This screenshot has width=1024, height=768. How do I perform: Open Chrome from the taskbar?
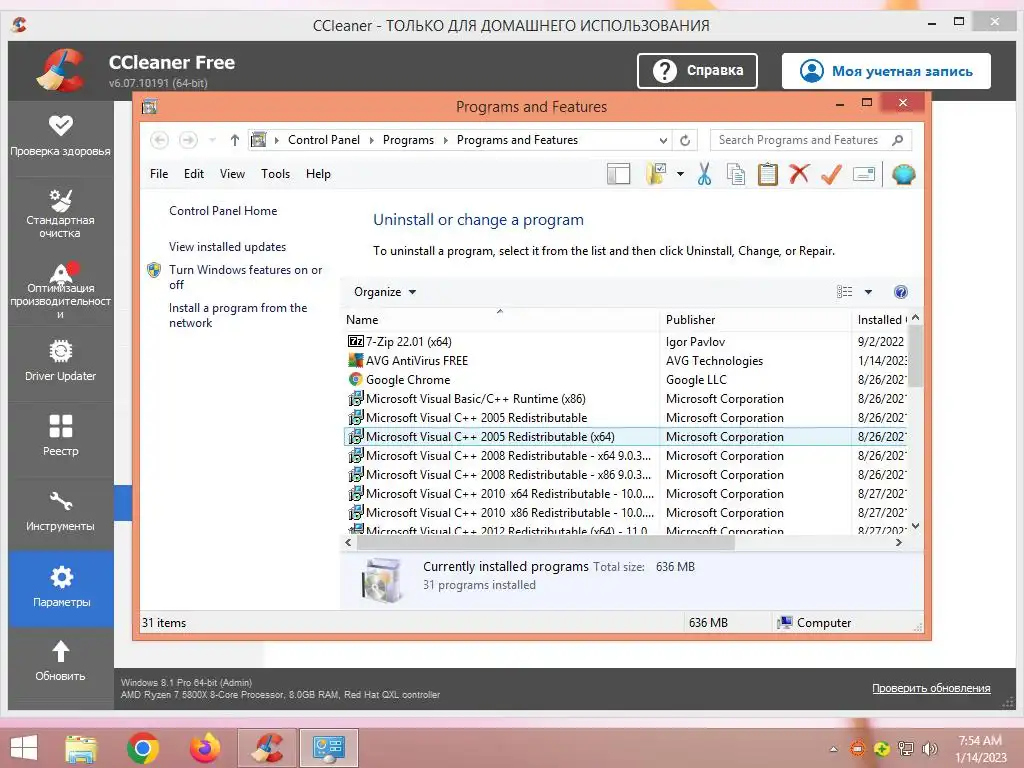142,748
